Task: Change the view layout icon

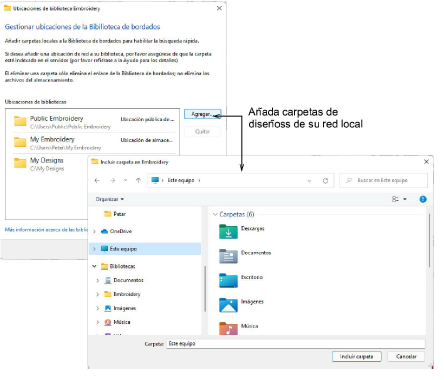Action: click(x=395, y=199)
